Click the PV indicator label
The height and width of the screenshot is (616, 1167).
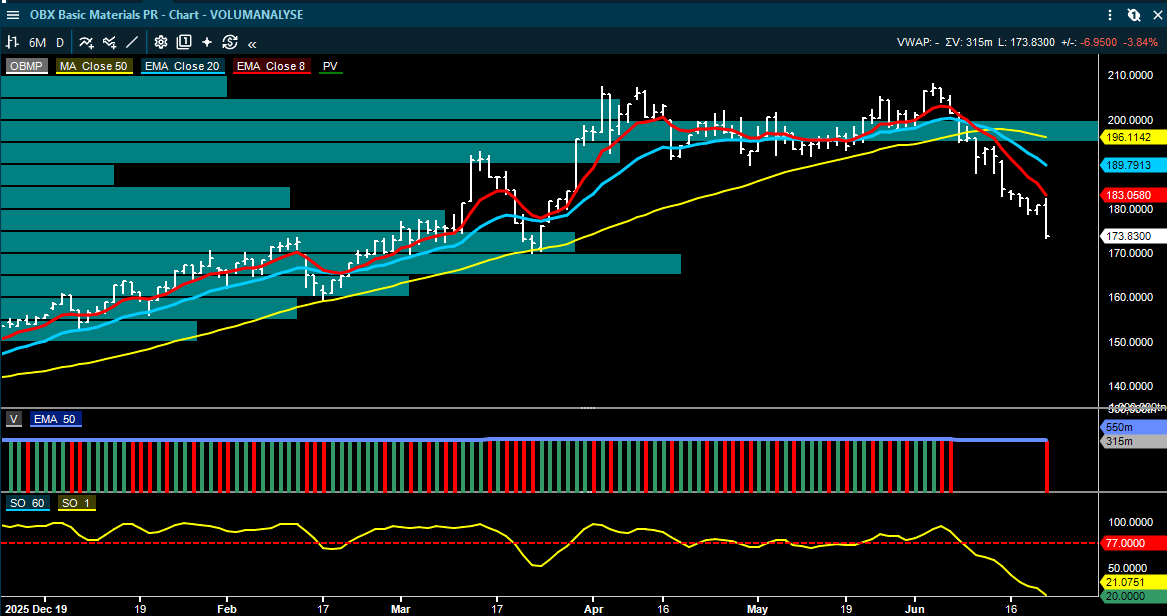coord(330,66)
